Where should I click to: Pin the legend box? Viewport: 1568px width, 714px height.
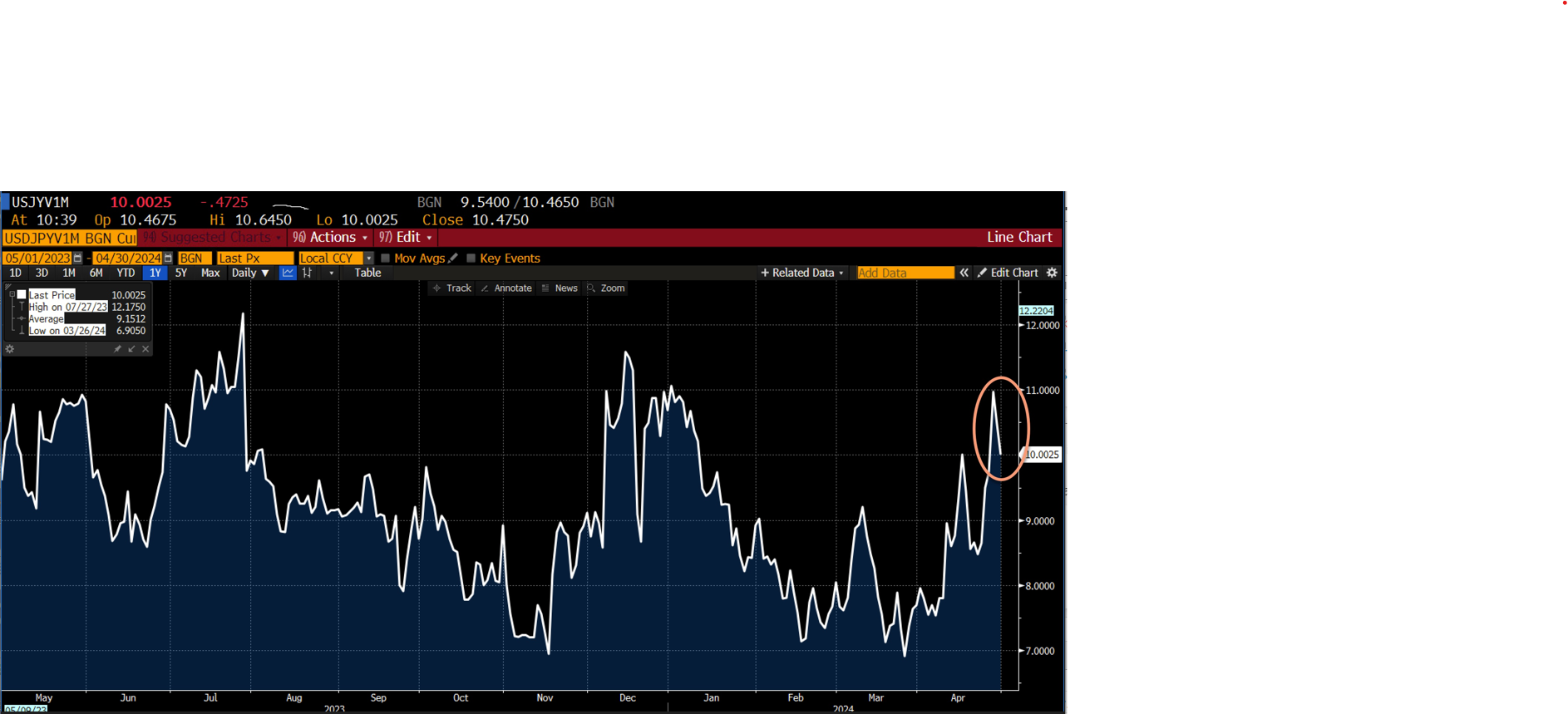[117, 349]
